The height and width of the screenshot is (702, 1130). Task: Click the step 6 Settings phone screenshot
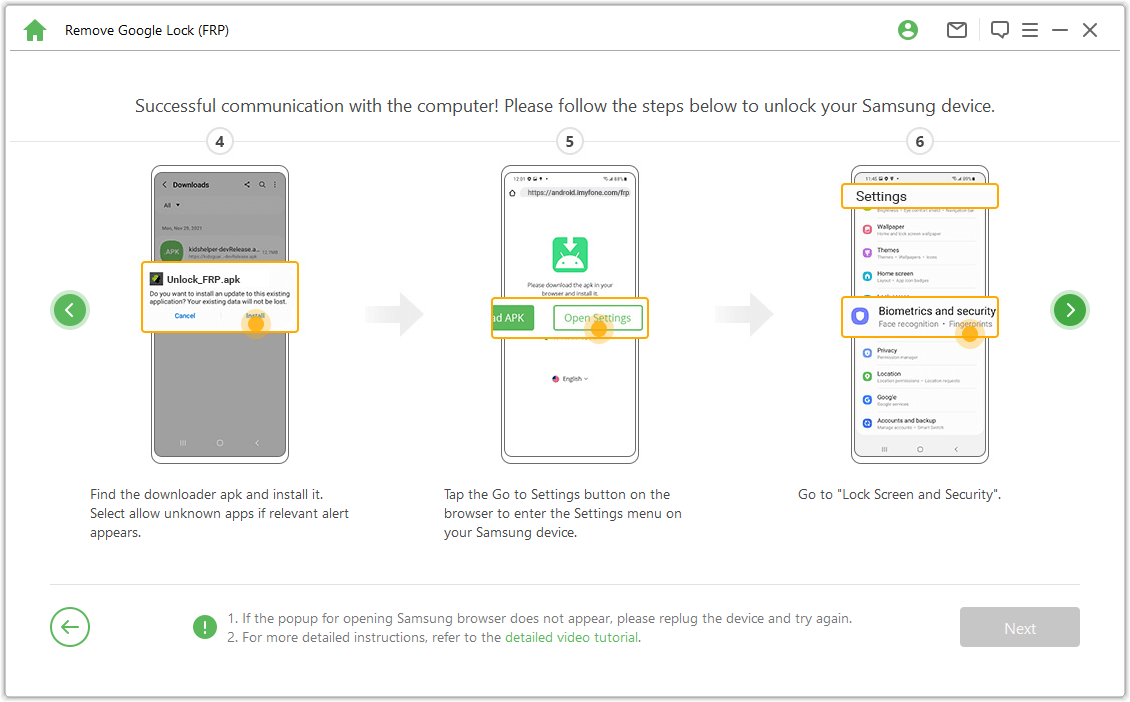(920, 314)
